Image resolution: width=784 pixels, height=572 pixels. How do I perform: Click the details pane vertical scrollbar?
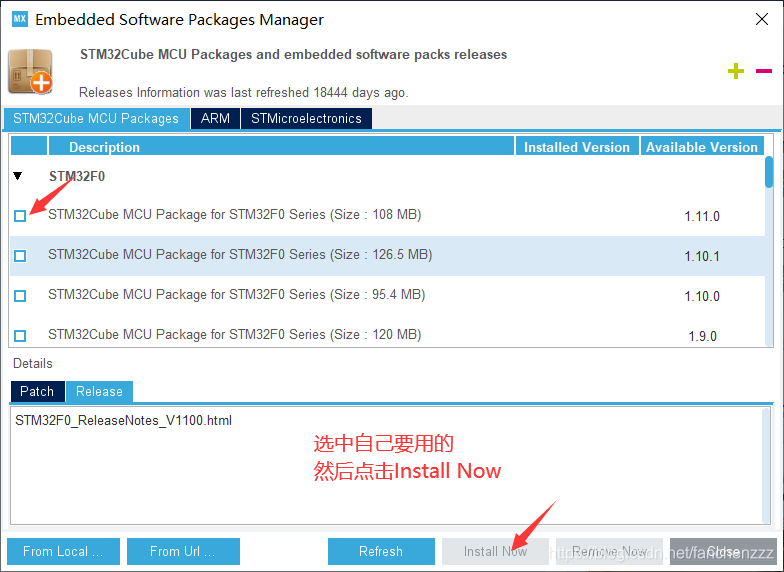coord(766,466)
